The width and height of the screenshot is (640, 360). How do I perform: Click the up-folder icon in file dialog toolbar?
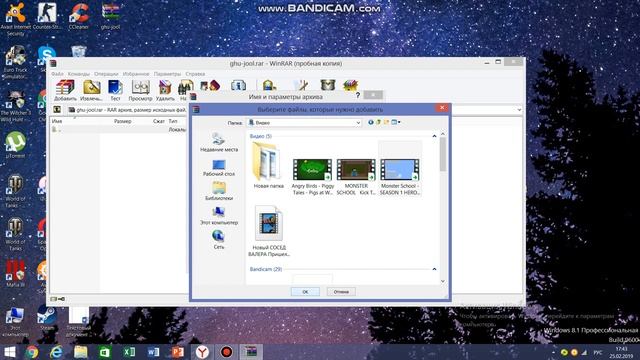click(378, 122)
